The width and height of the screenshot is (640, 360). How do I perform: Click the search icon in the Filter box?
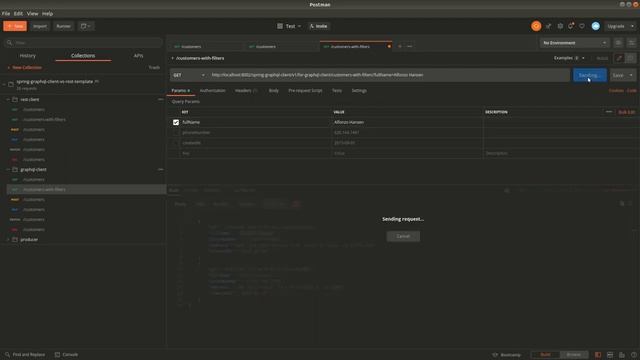click(x=9, y=42)
